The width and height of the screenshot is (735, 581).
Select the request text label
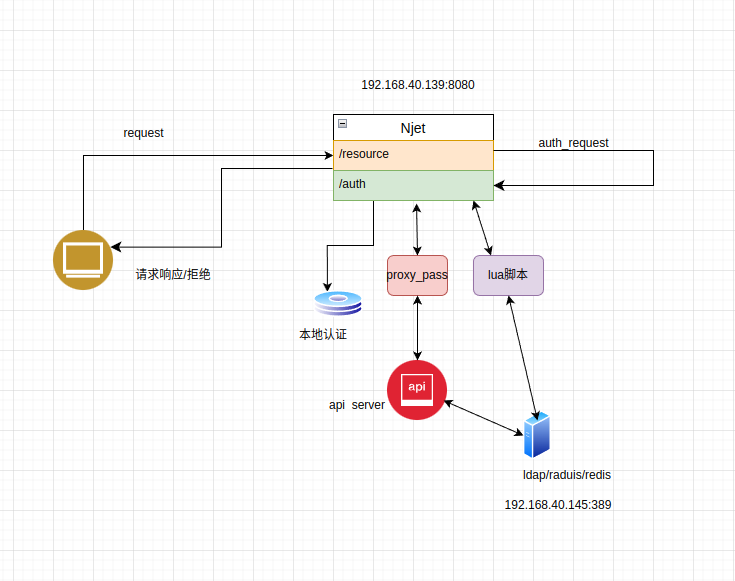click(143, 133)
